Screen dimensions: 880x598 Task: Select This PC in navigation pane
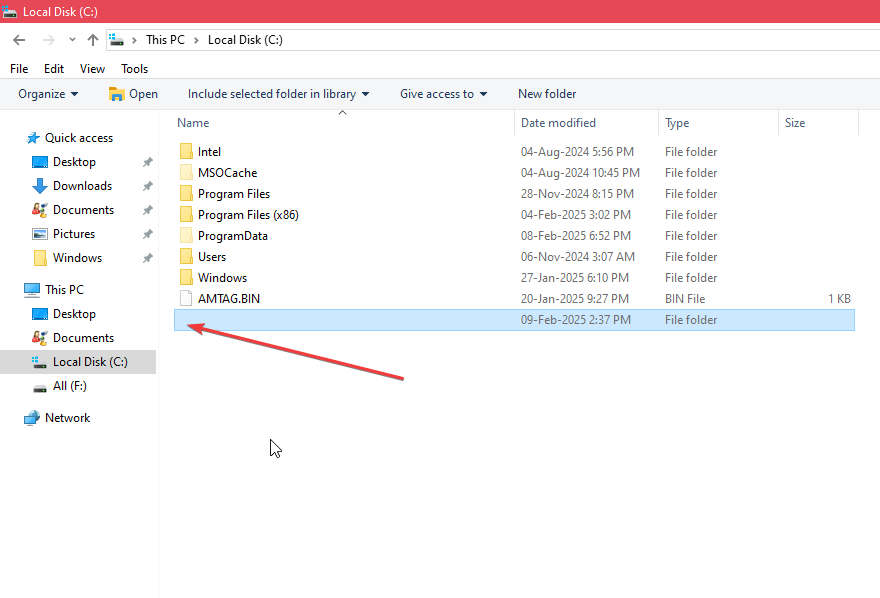pos(64,290)
